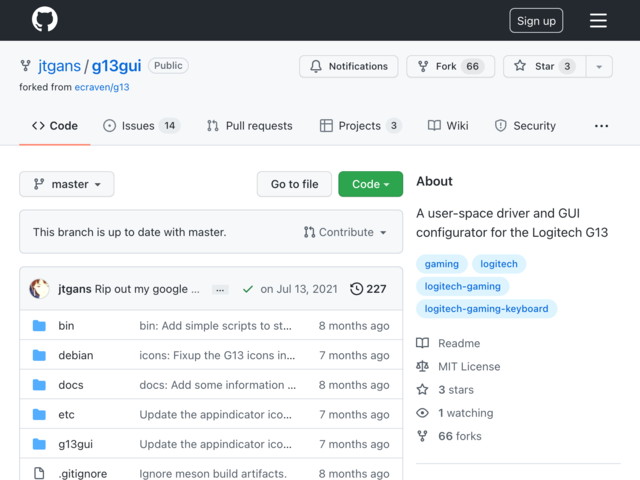Viewport: 640px width, 480px height.
Task: Click the etc folder icon
Action: coord(39,414)
